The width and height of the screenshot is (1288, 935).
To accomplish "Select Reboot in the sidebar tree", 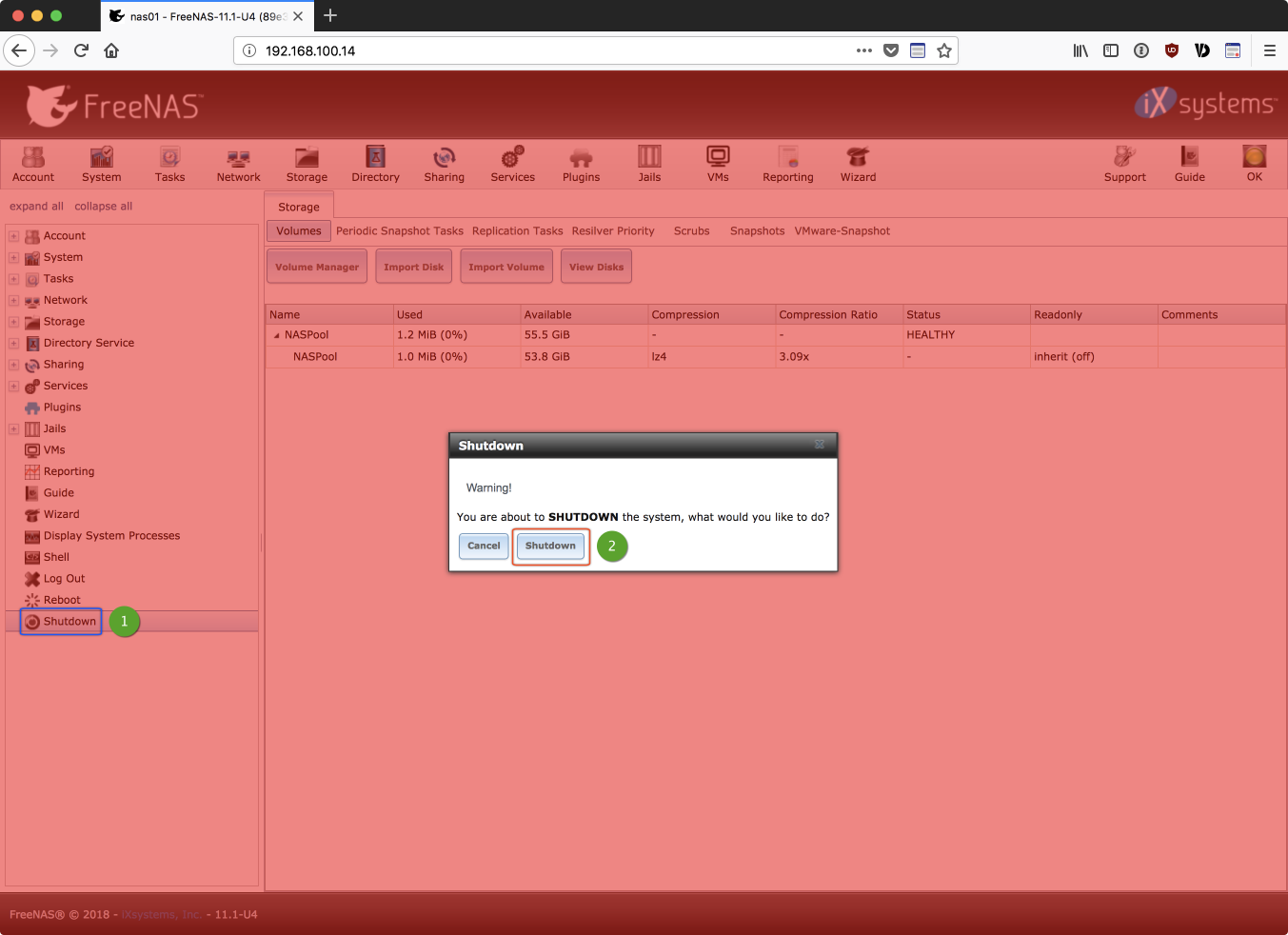I will pyautogui.click(x=62, y=600).
